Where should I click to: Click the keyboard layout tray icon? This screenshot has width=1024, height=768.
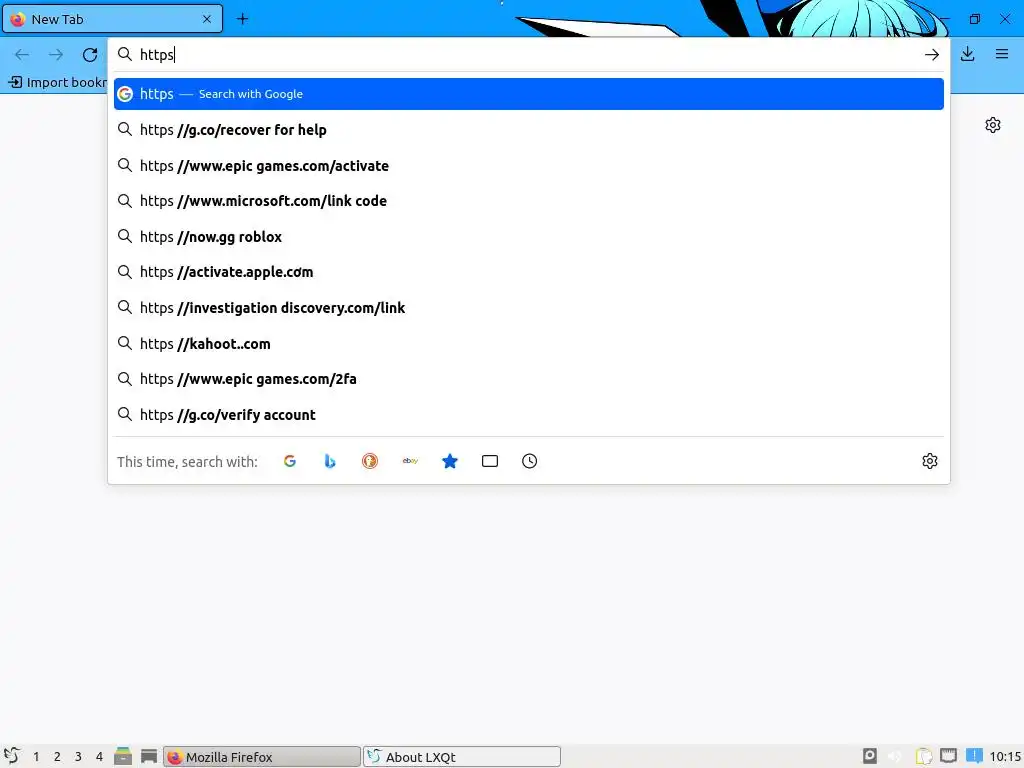948,756
